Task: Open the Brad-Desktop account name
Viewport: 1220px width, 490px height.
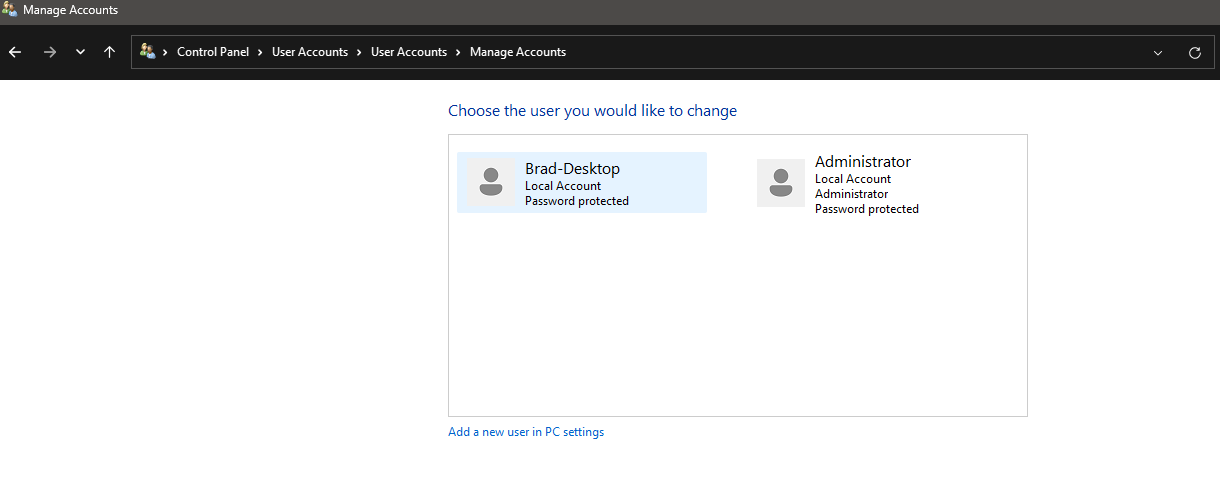Action: [572, 169]
